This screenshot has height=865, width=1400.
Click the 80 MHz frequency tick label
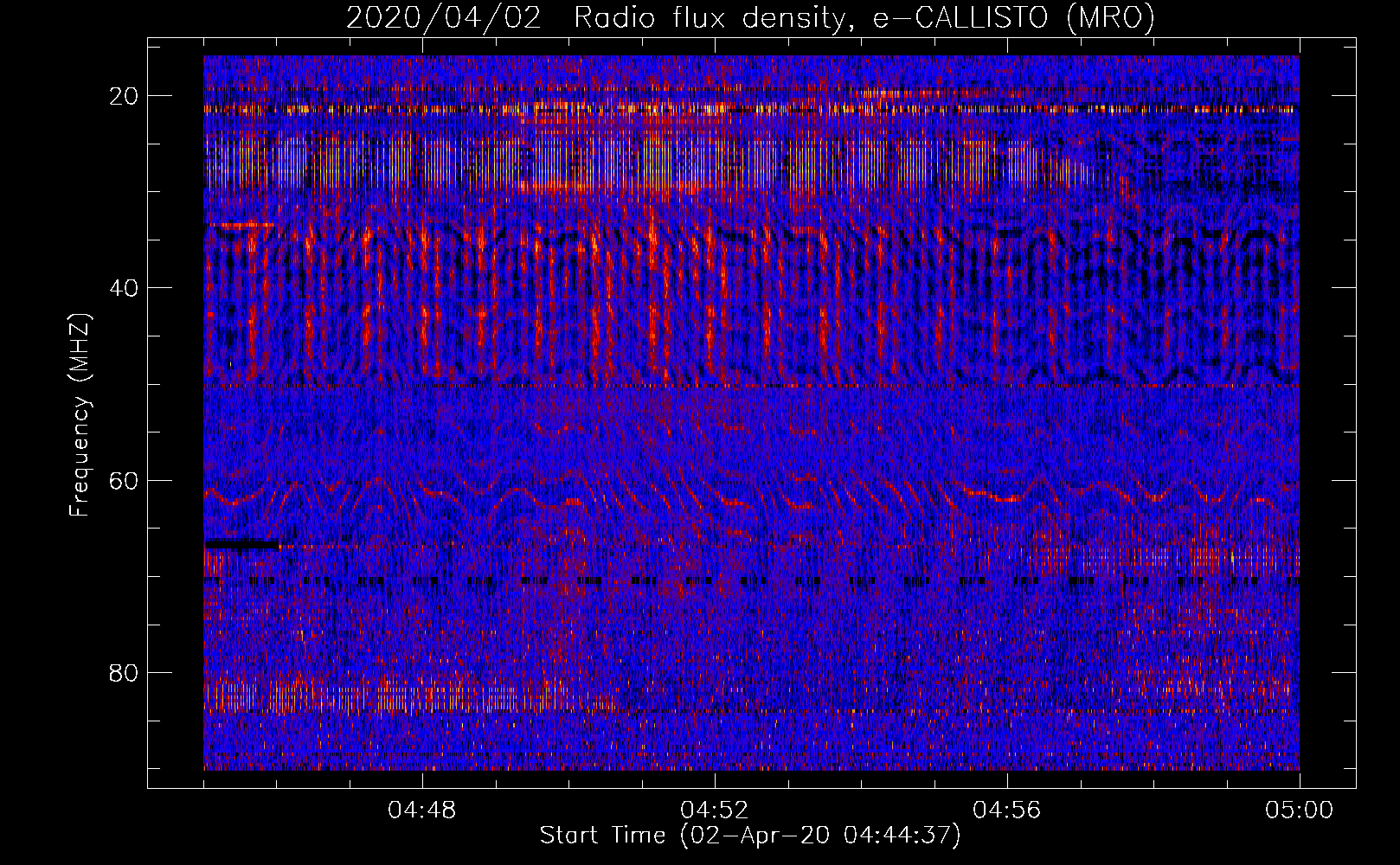coord(125,672)
